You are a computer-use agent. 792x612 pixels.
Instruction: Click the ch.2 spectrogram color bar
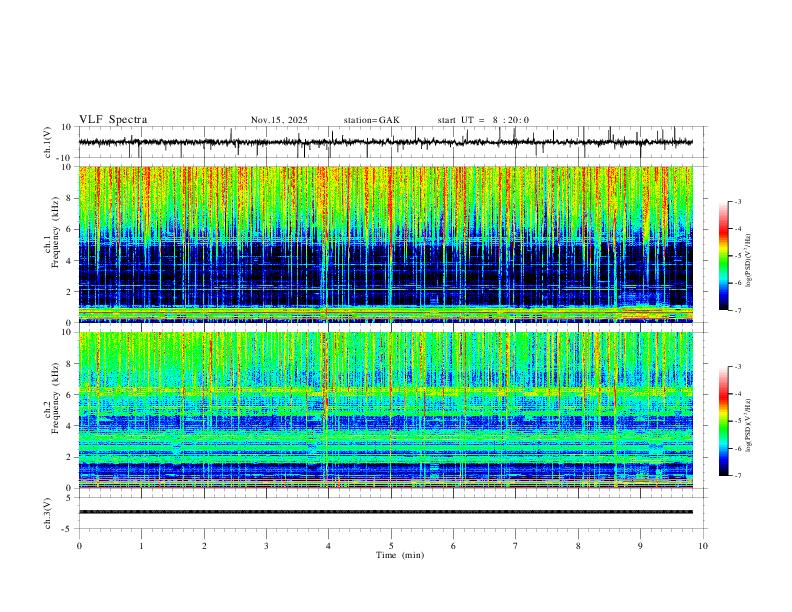click(x=723, y=421)
